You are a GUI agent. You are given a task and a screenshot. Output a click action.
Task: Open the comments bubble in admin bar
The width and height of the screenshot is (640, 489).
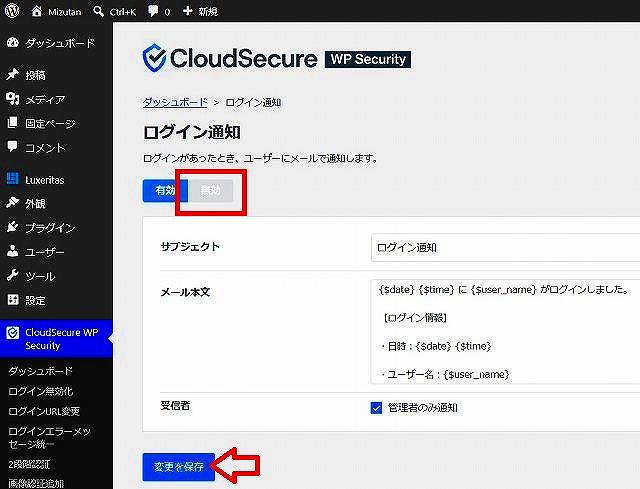tap(153, 11)
